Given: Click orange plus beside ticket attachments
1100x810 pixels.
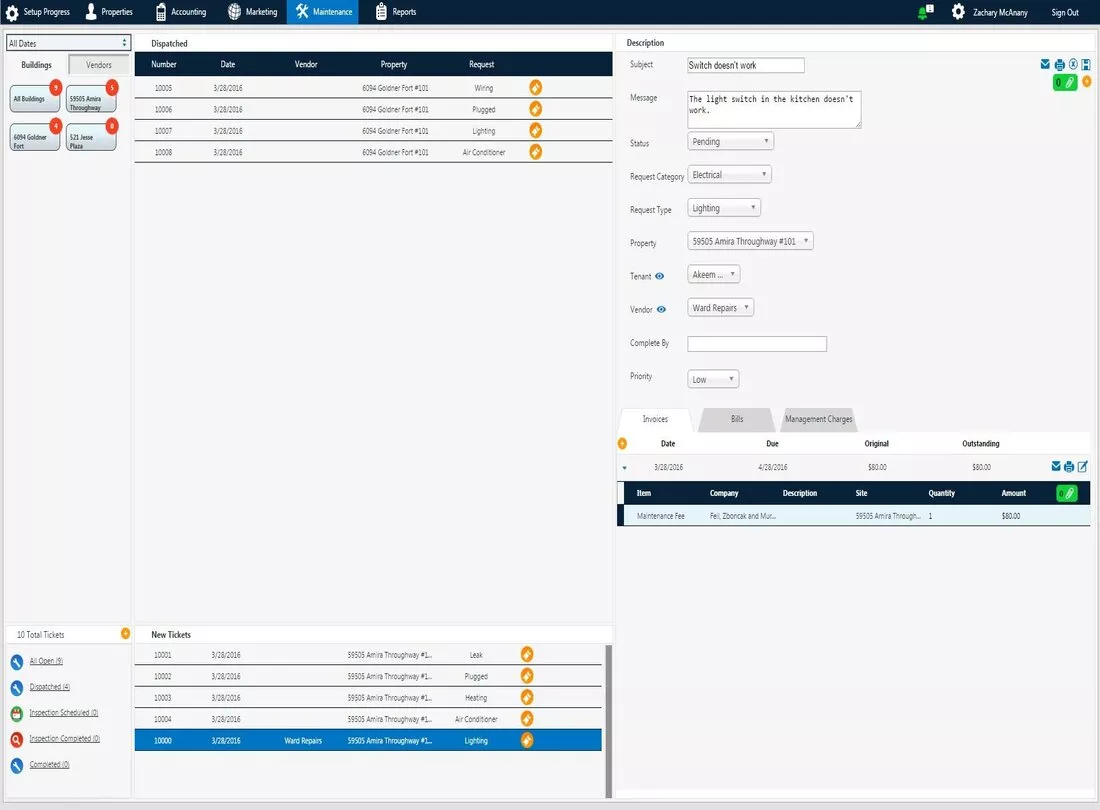Looking at the screenshot, I should 1087,82.
